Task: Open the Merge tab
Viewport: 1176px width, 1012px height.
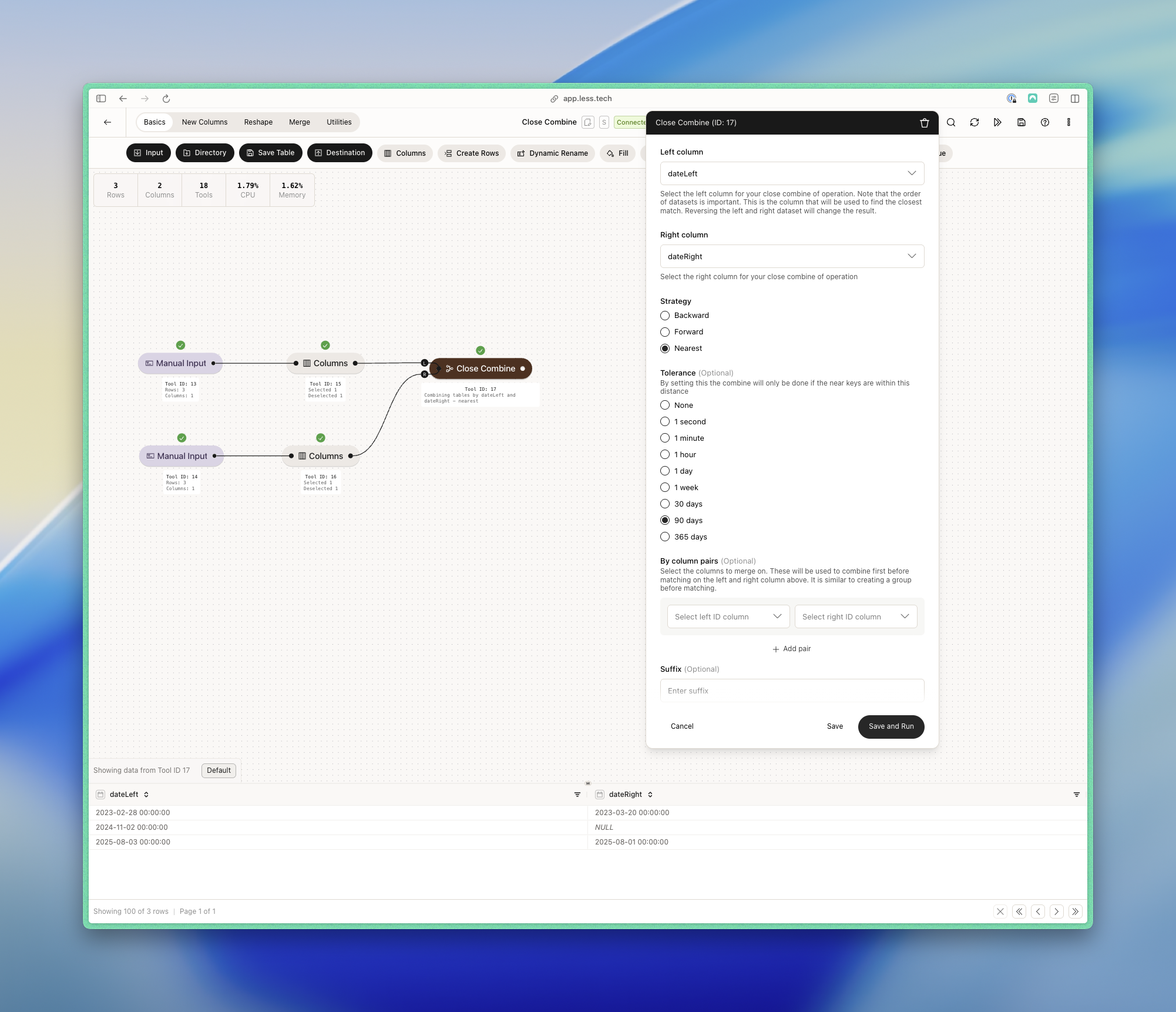Action: (x=300, y=122)
